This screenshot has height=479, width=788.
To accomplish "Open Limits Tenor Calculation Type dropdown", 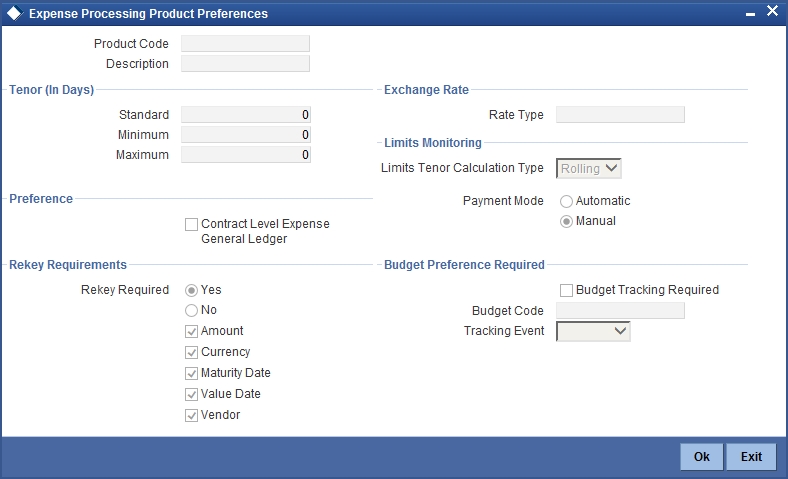I will [589, 169].
